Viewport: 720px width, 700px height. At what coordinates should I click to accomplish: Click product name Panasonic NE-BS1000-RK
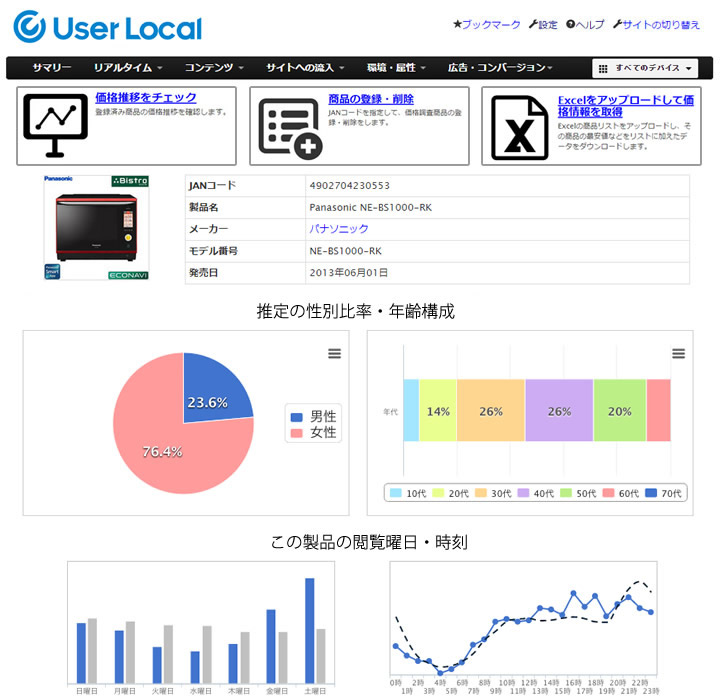click(371, 207)
